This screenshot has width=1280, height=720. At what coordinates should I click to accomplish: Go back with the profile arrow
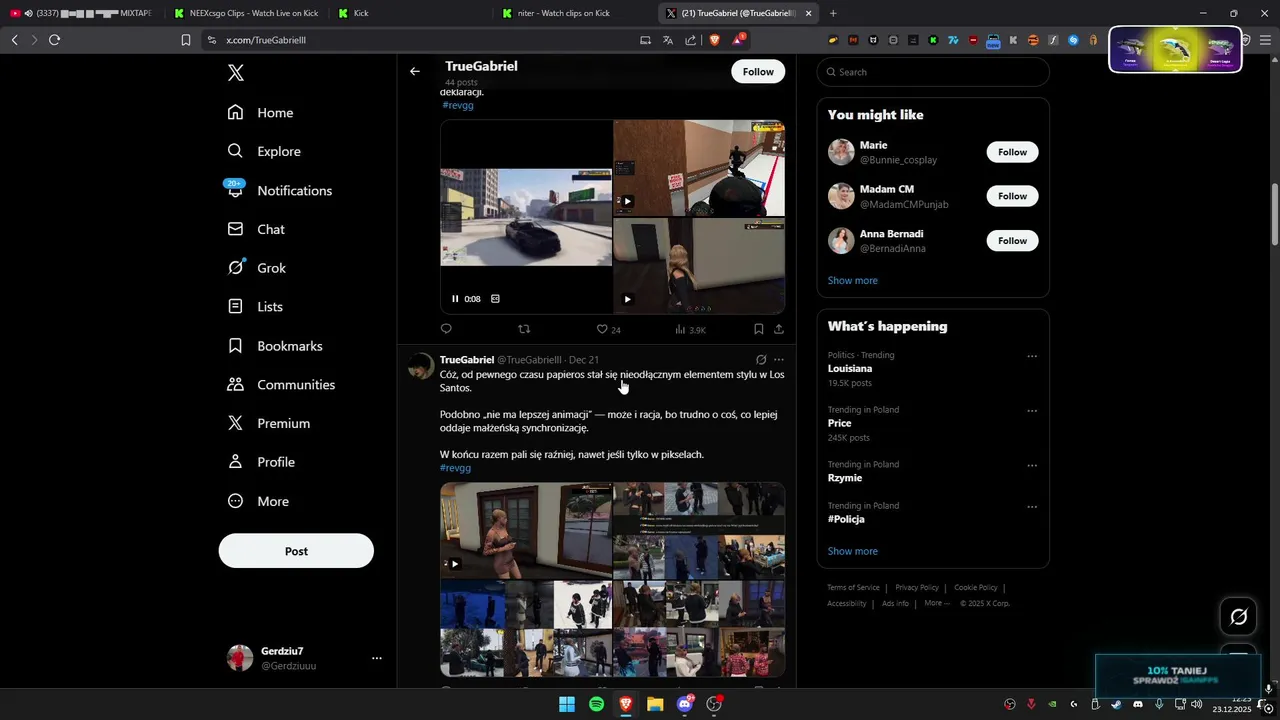click(415, 71)
